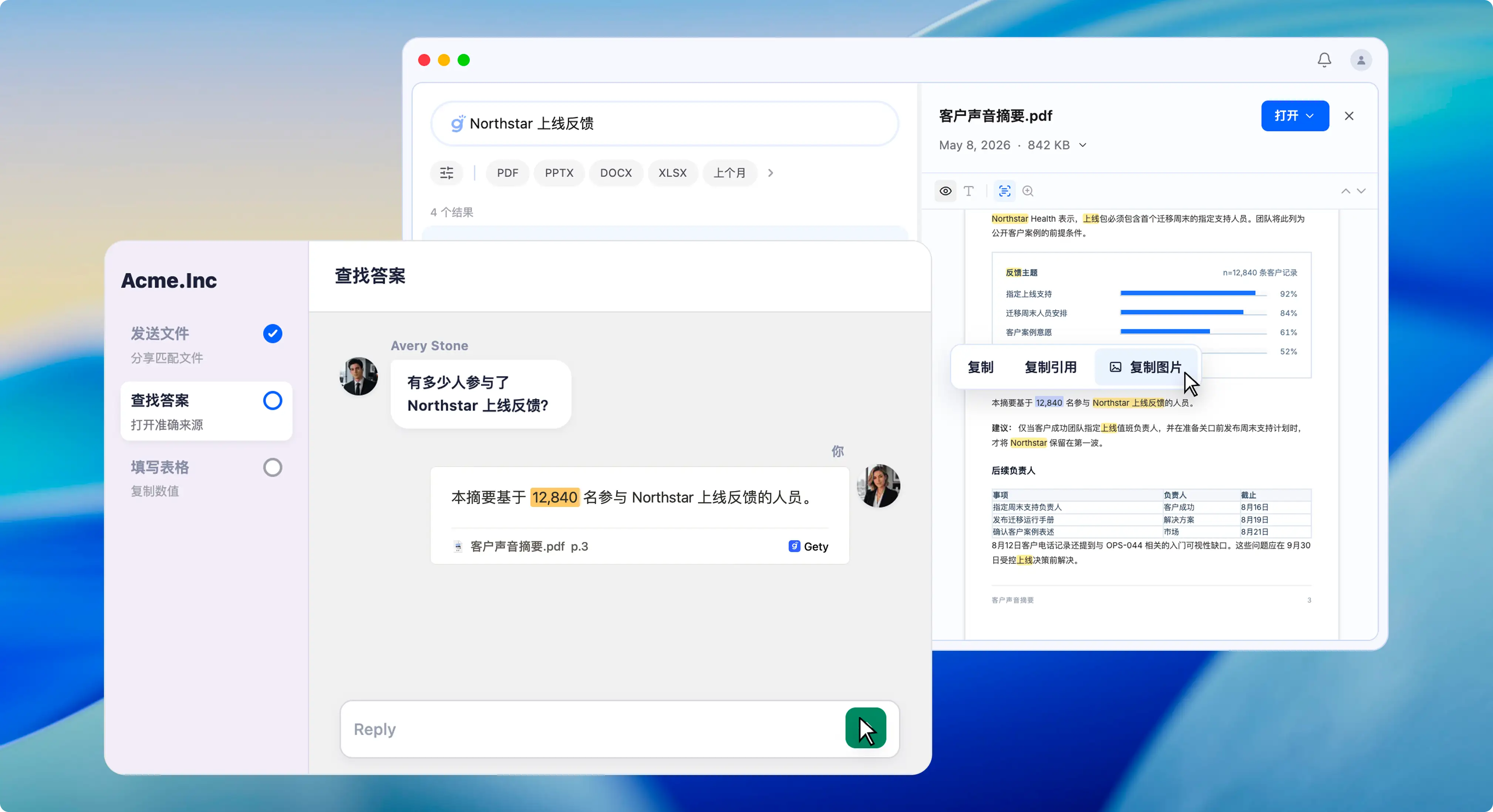This screenshot has height=812, width=1493.
Task: Toggle the eye preview icon in viewer toolbar
Action: [945, 190]
